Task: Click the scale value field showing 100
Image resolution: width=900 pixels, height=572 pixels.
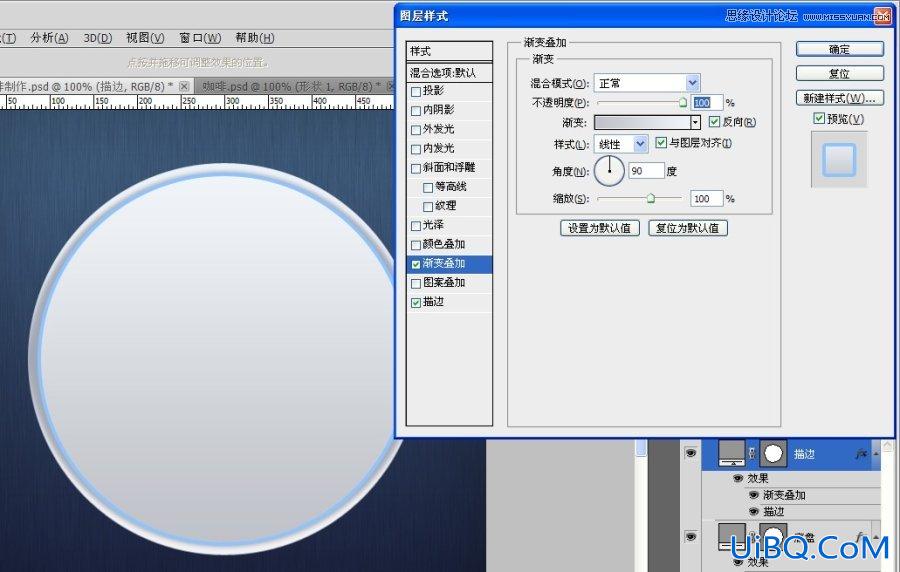Action: (x=706, y=199)
